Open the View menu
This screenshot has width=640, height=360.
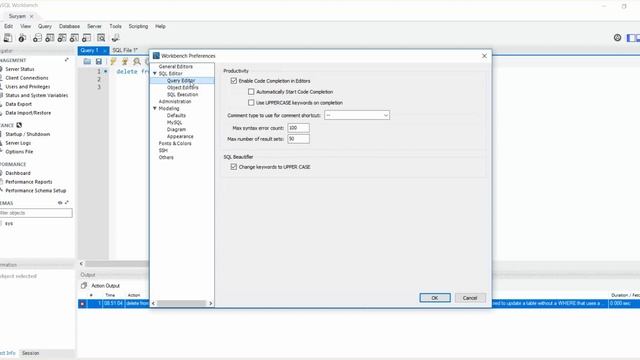coord(25,26)
